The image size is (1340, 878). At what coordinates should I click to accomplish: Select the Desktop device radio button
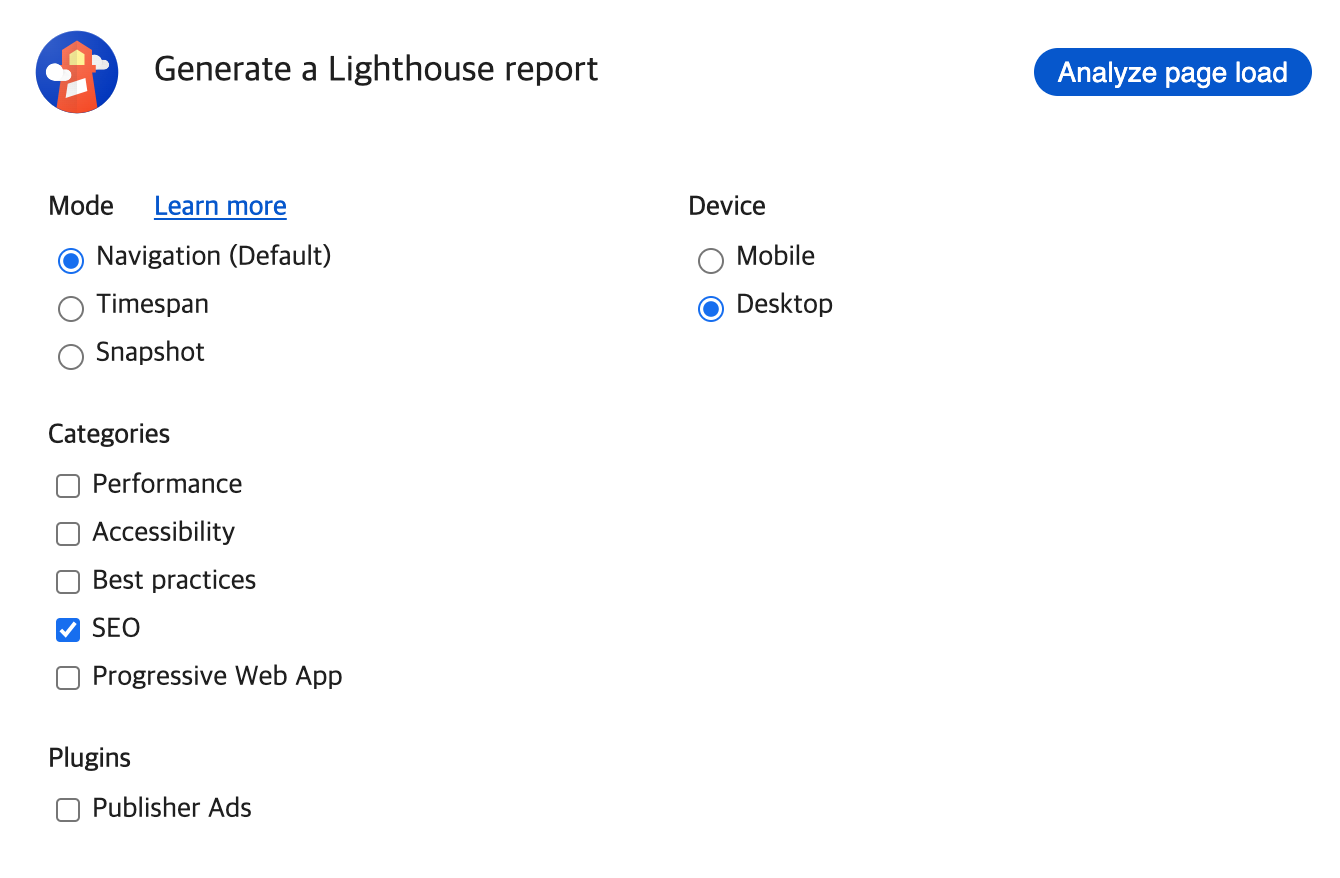tap(710, 309)
